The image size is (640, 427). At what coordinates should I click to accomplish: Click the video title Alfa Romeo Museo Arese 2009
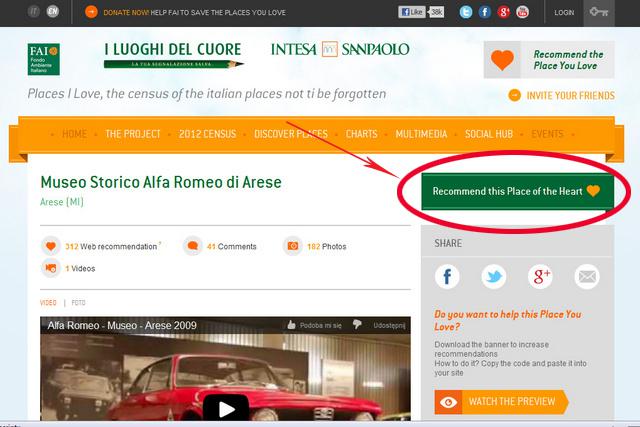point(122,325)
